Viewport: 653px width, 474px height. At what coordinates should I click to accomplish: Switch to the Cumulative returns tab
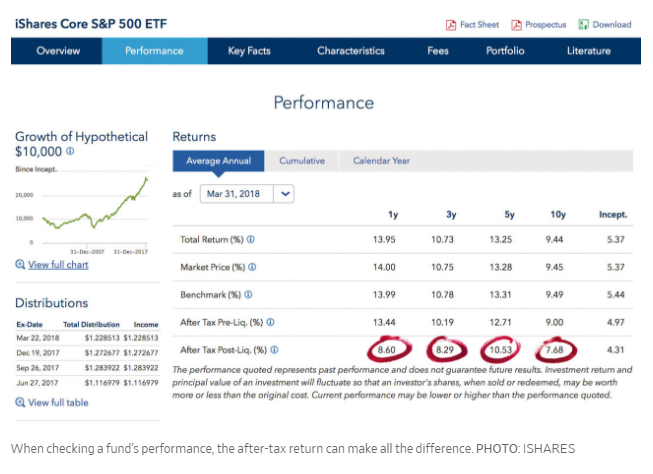click(x=301, y=161)
